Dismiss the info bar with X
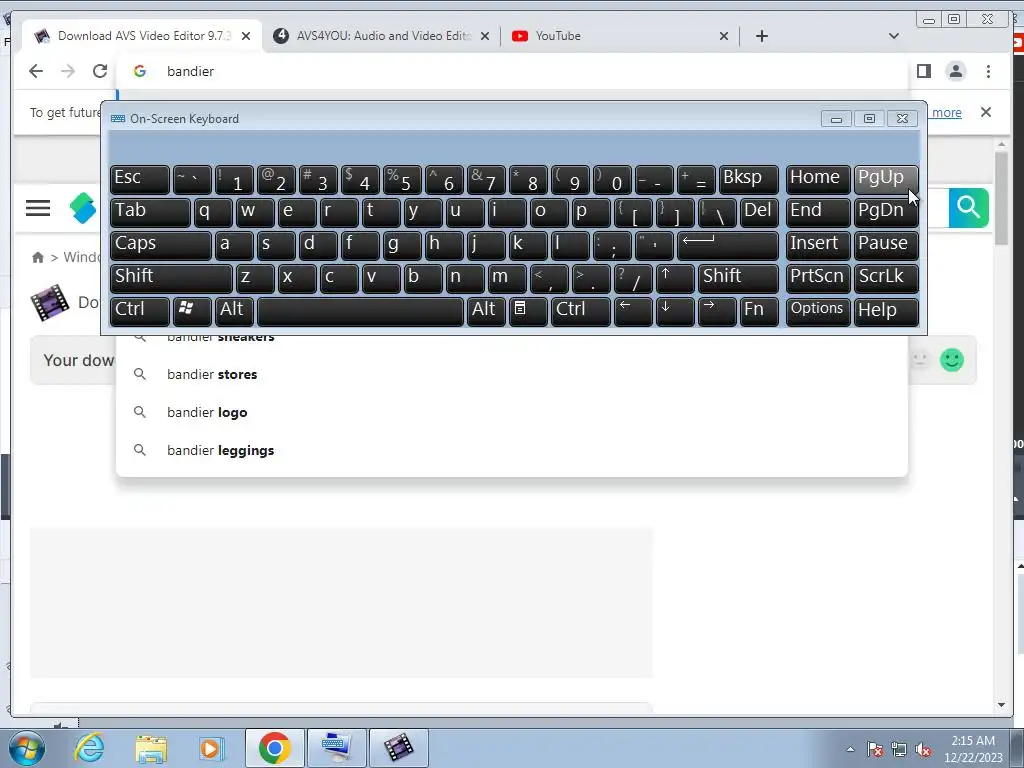1024x768 pixels. (x=986, y=112)
